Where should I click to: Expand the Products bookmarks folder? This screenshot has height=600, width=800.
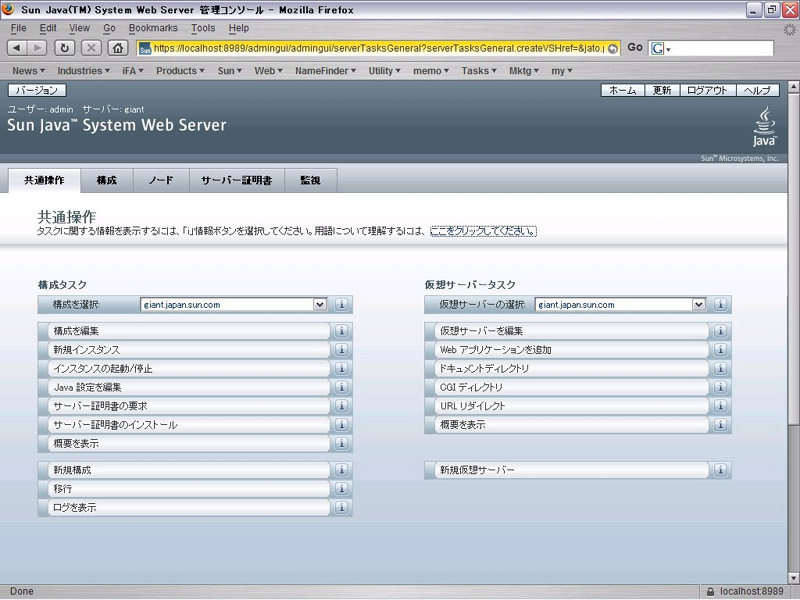pyautogui.click(x=180, y=71)
